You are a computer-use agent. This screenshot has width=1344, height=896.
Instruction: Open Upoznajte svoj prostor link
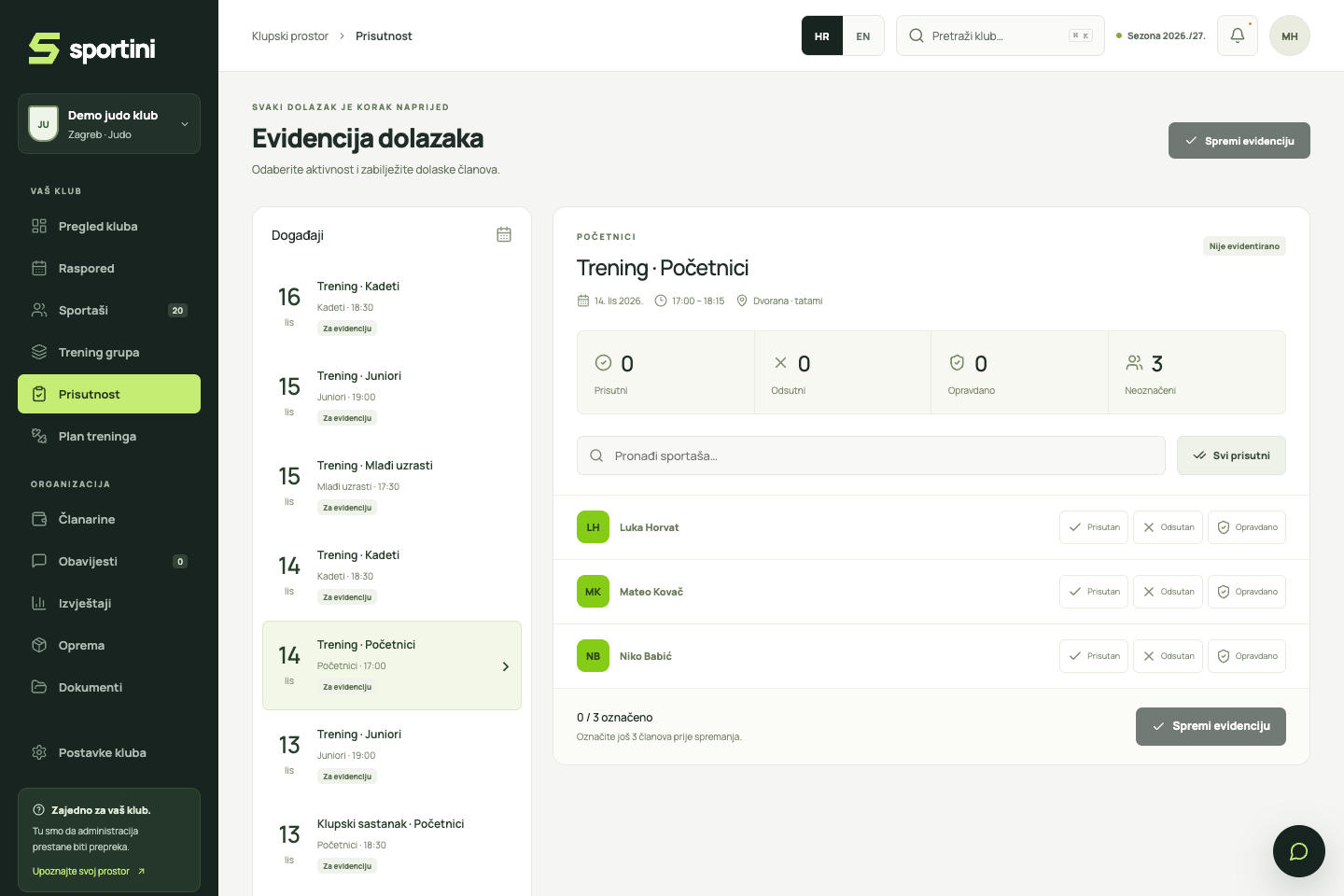tap(89, 872)
